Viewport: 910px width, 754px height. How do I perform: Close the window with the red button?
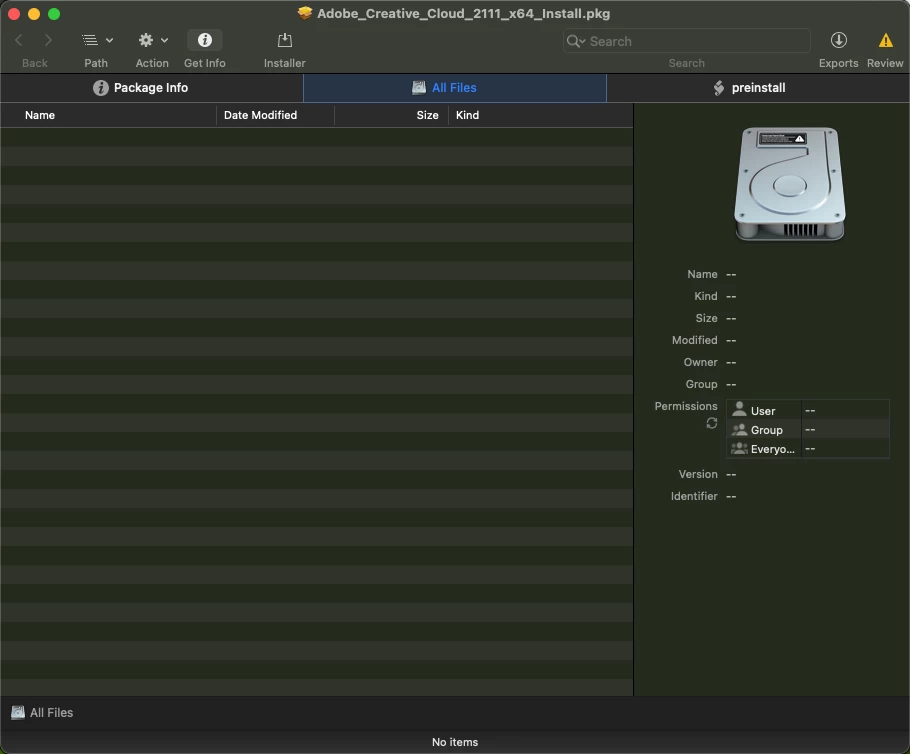point(14,14)
